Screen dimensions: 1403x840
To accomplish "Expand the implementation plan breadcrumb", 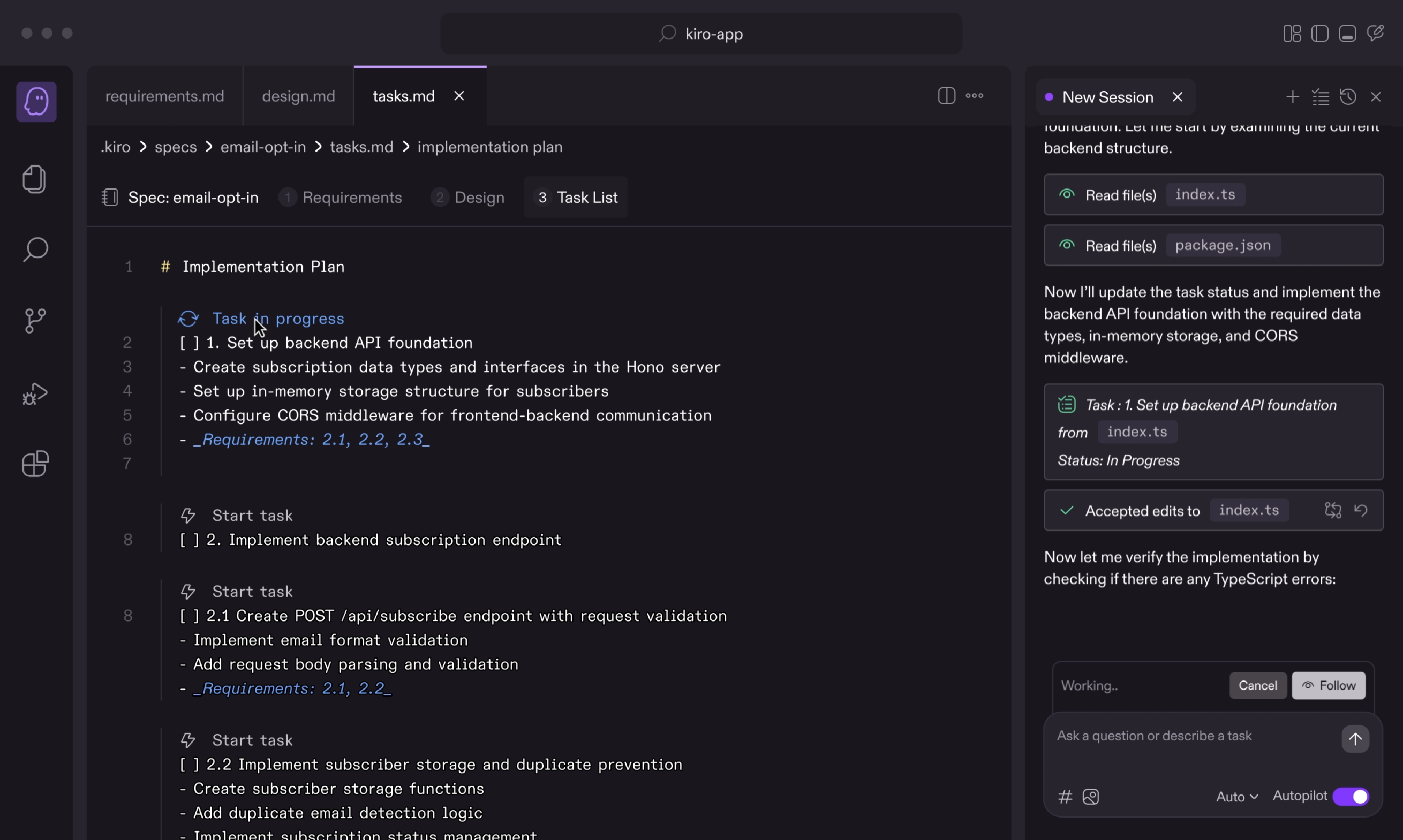I will (490, 147).
